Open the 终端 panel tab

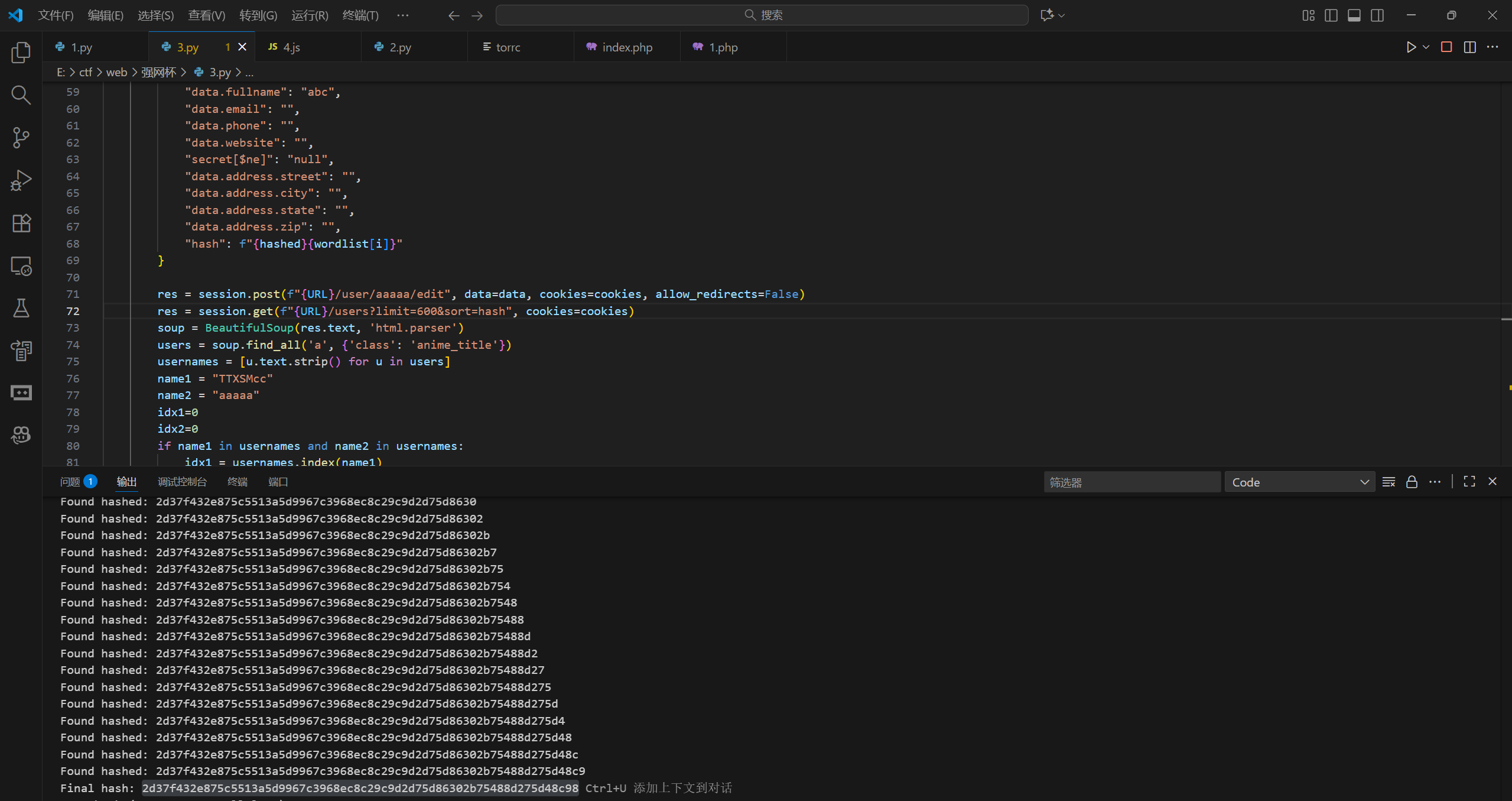(x=238, y=482)
